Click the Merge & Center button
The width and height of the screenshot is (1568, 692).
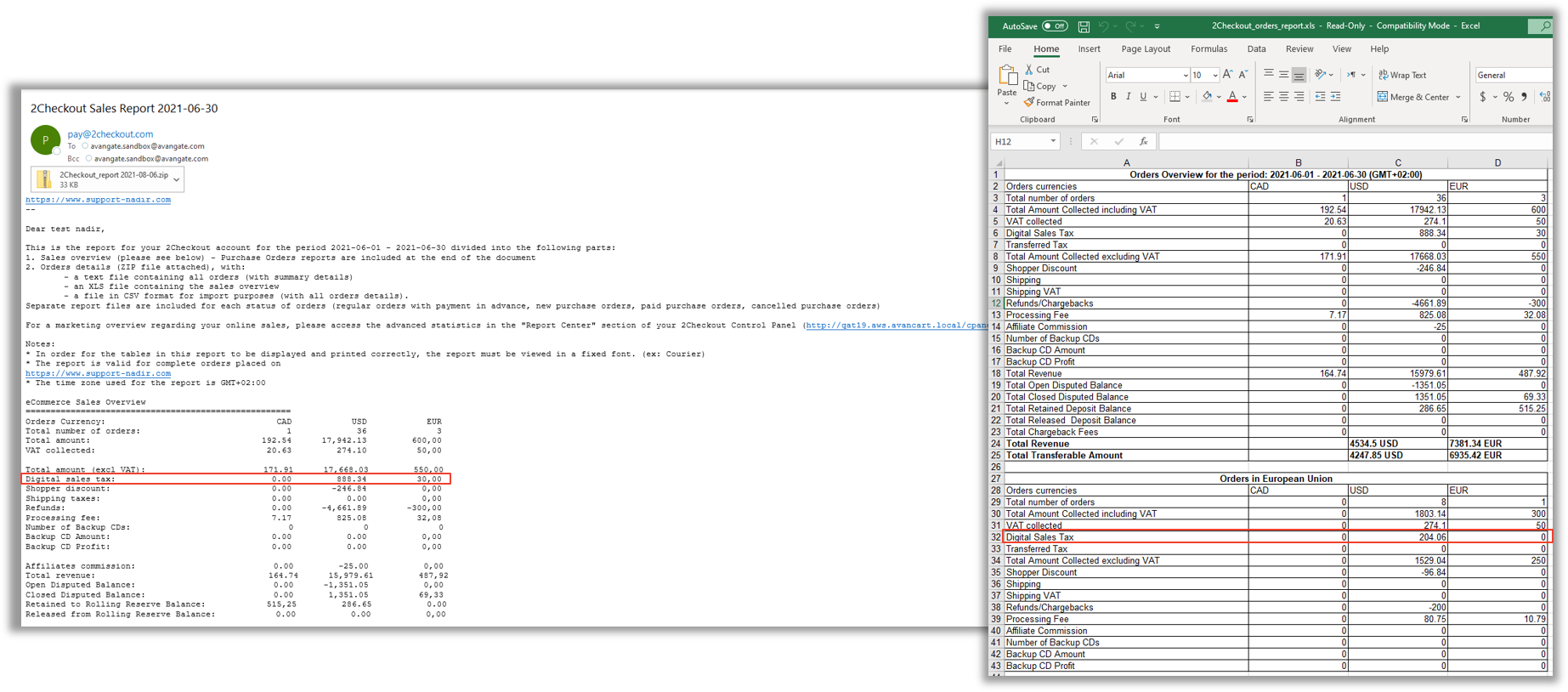1413,97
